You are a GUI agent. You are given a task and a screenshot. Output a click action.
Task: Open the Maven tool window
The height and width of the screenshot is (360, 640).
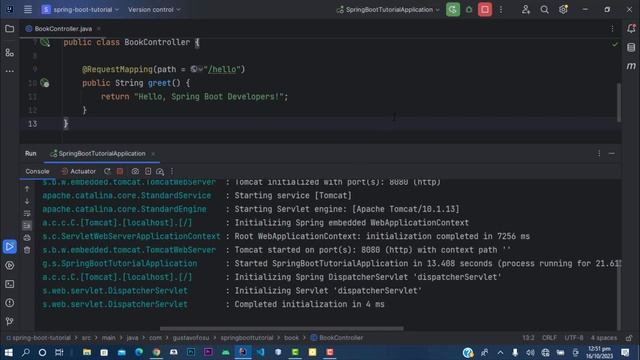click(x=631, y=66)
